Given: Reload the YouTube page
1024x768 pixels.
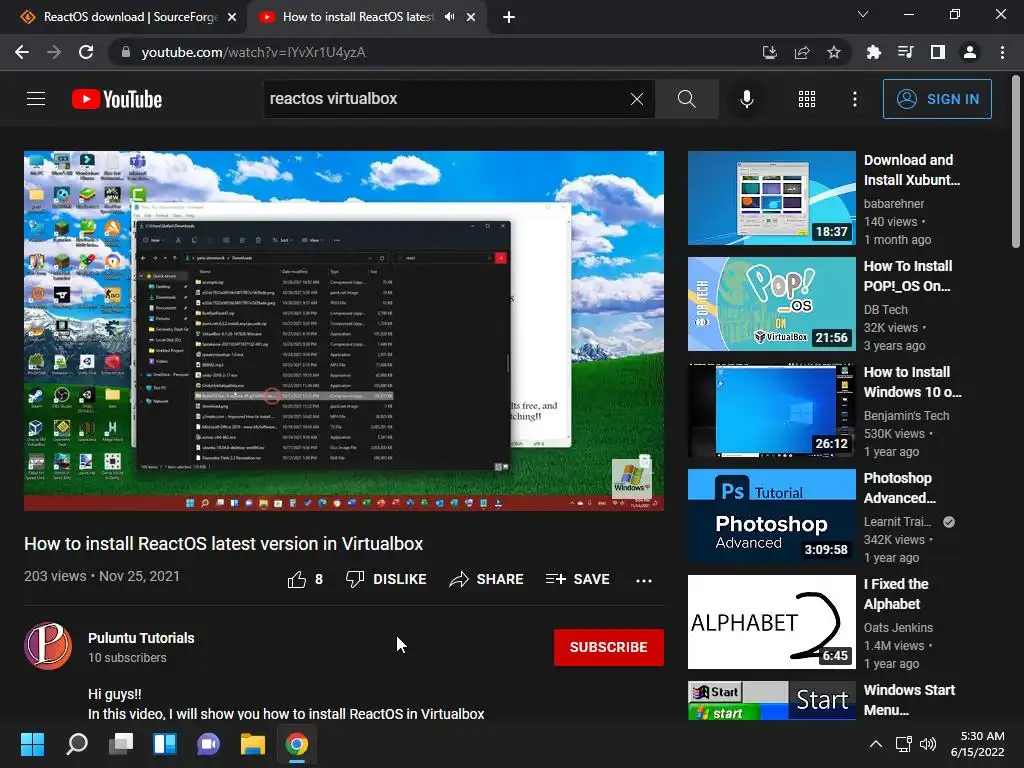Looking at the screenshot, I should [86, 52].
